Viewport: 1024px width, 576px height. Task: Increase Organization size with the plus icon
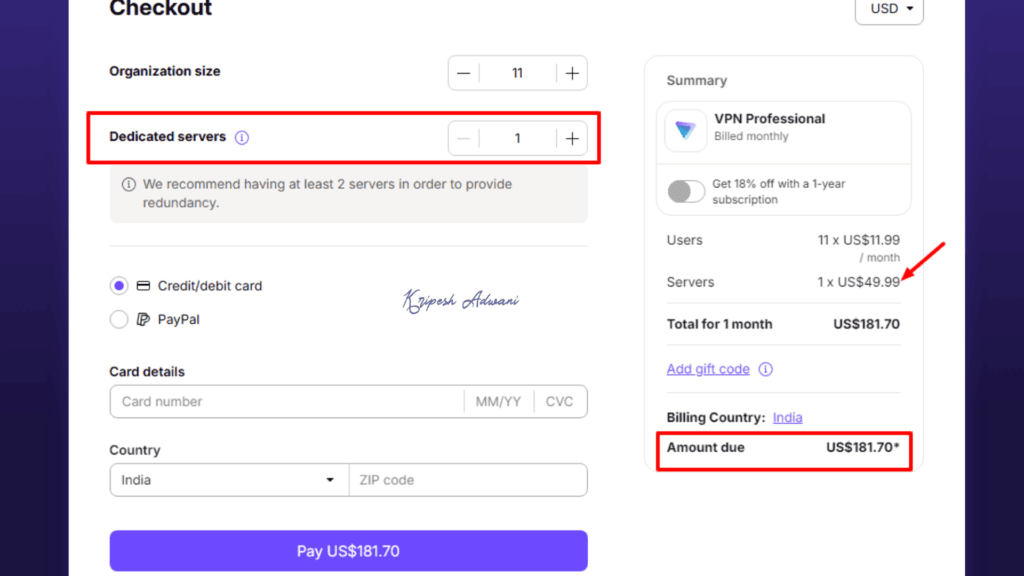tap(570, 72)
